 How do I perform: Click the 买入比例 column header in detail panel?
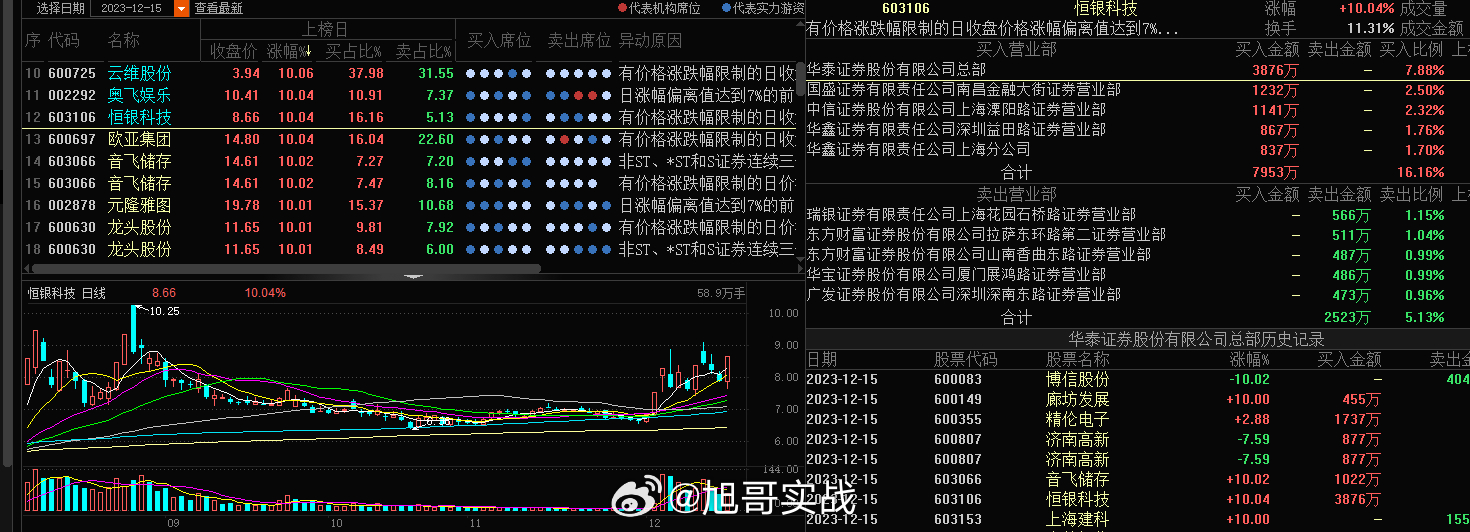pyautogui.click(x=1411, y=48)
